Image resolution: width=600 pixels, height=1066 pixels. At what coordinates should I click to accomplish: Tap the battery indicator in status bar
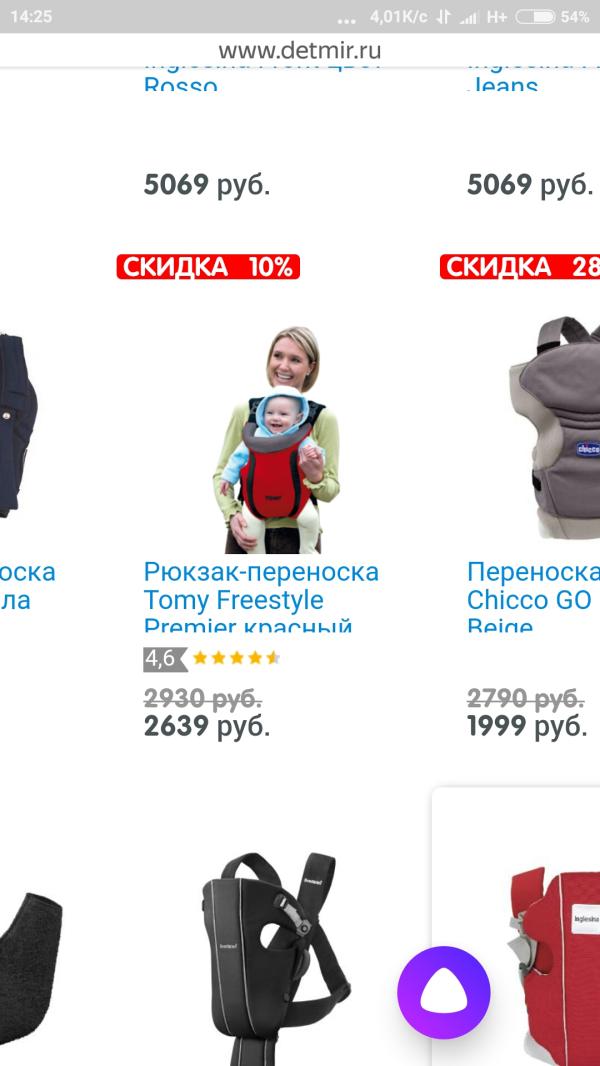click(x=535, y=17)
